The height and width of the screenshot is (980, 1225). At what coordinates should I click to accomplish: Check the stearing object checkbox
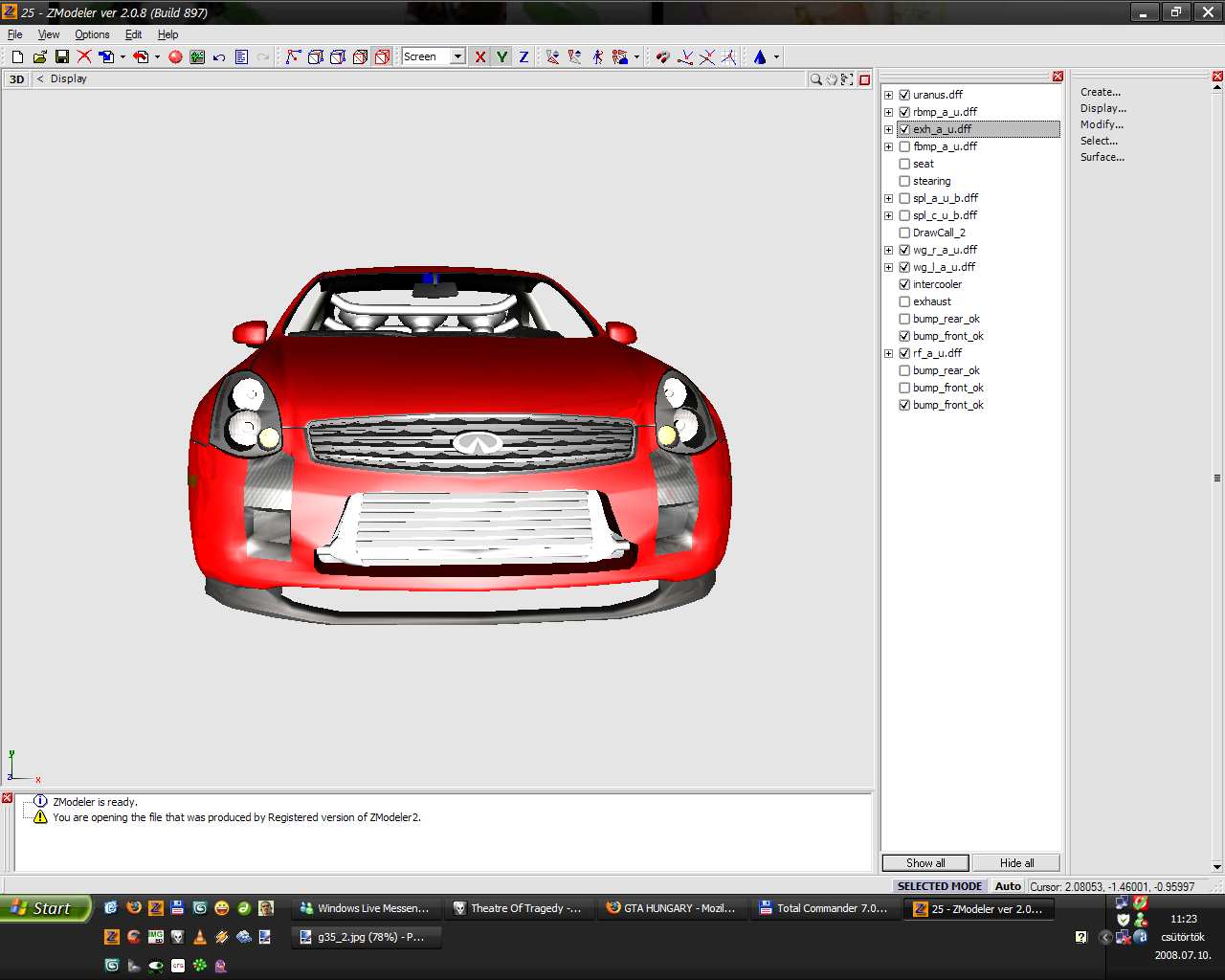pyautogui.click(x=904, y=181)
